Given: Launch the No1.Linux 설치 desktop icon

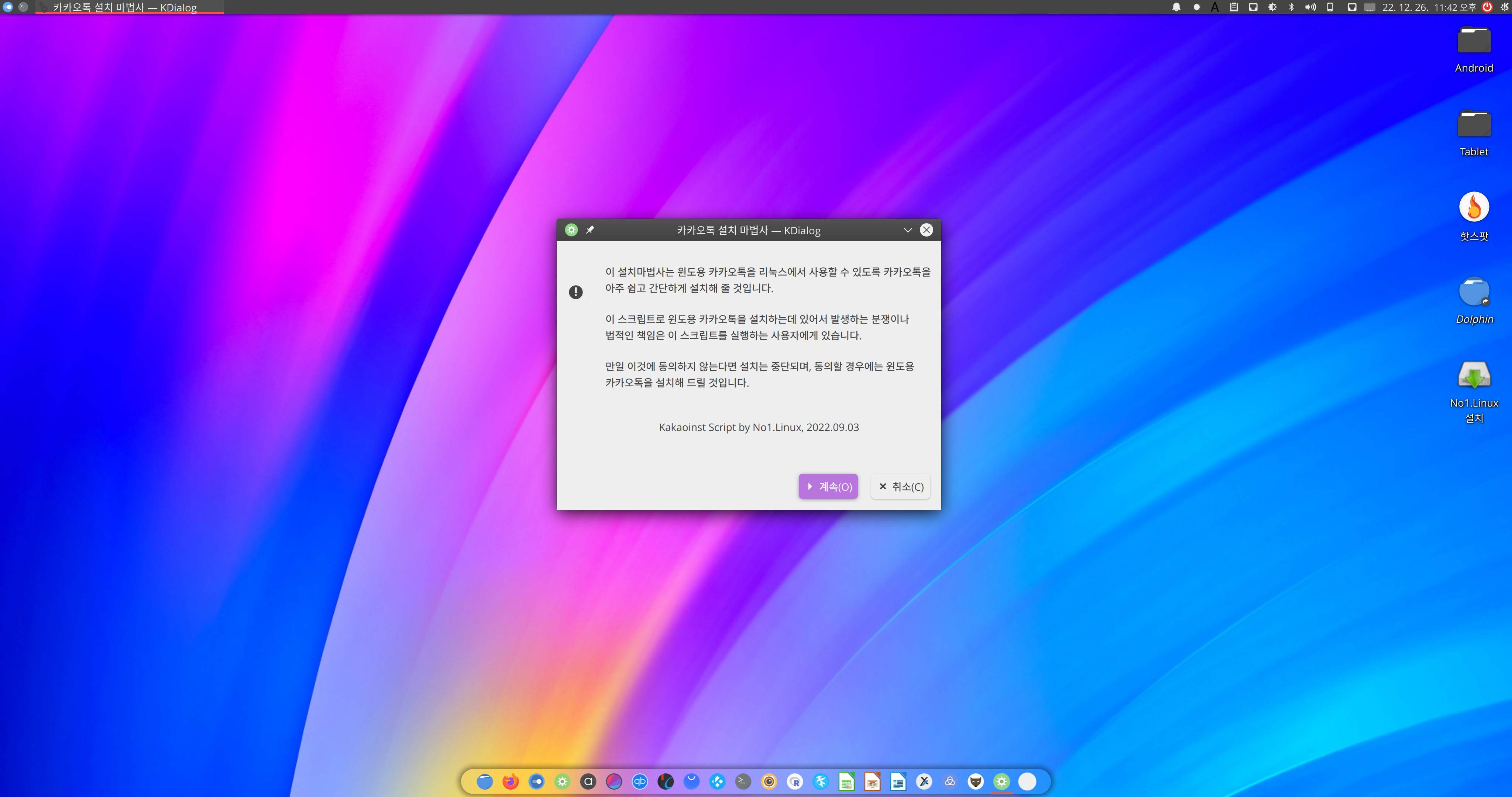Looking at the screenshot, I should point(1474,391).
